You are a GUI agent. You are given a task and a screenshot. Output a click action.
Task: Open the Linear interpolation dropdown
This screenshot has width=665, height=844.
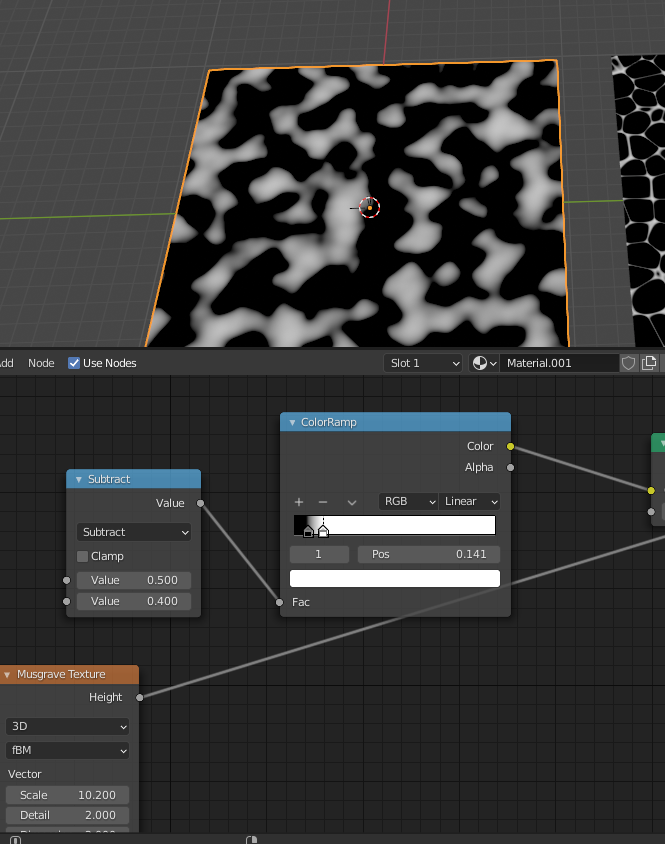click(x=468, y=502)
